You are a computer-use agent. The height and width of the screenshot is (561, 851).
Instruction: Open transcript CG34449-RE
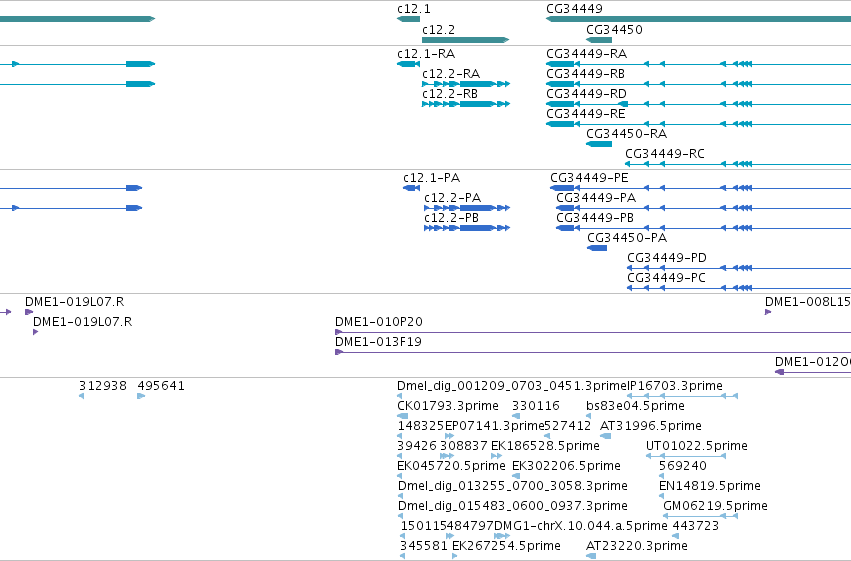point(586,114)
